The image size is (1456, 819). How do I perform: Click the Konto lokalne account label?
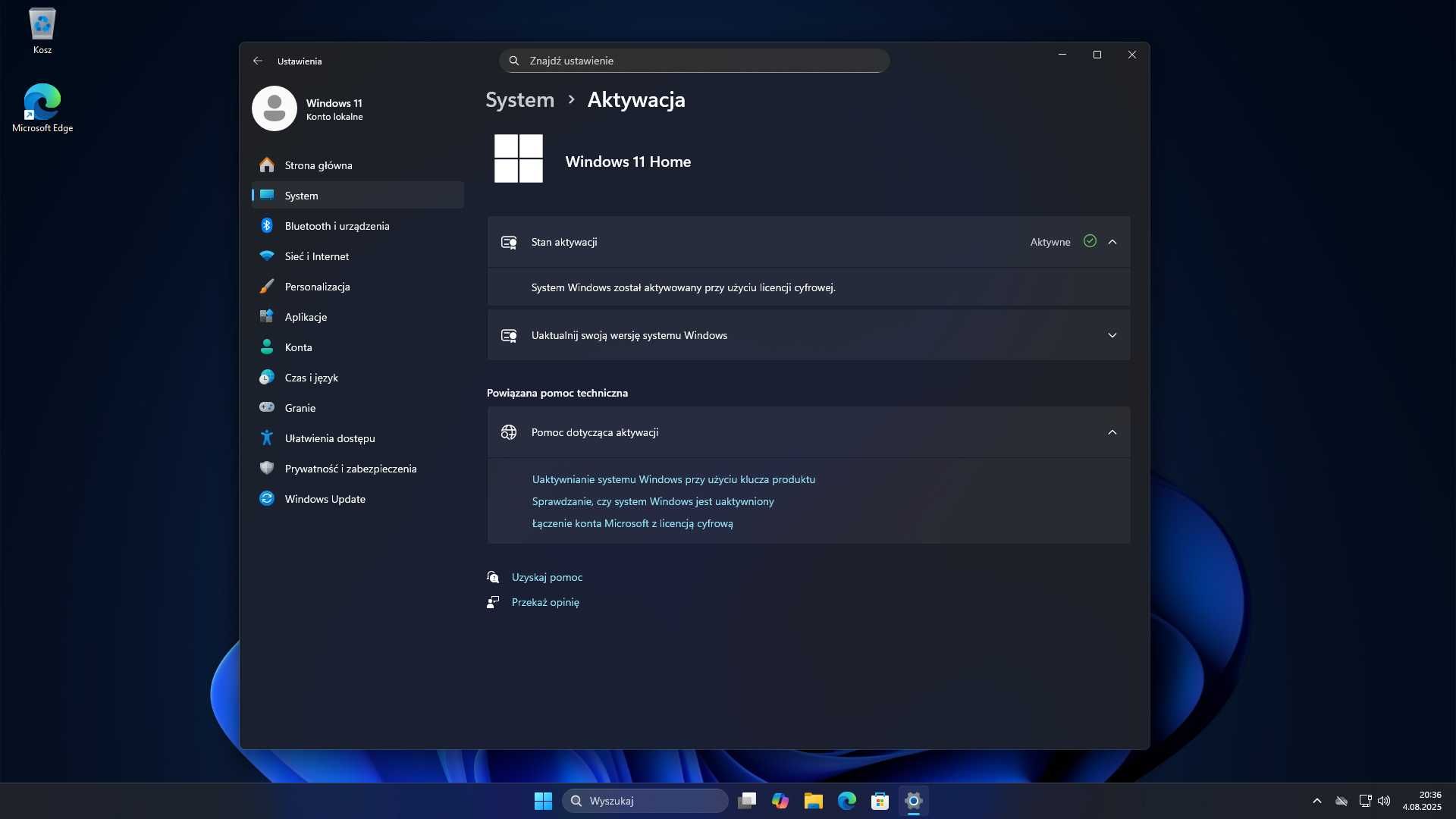[334, 117]
